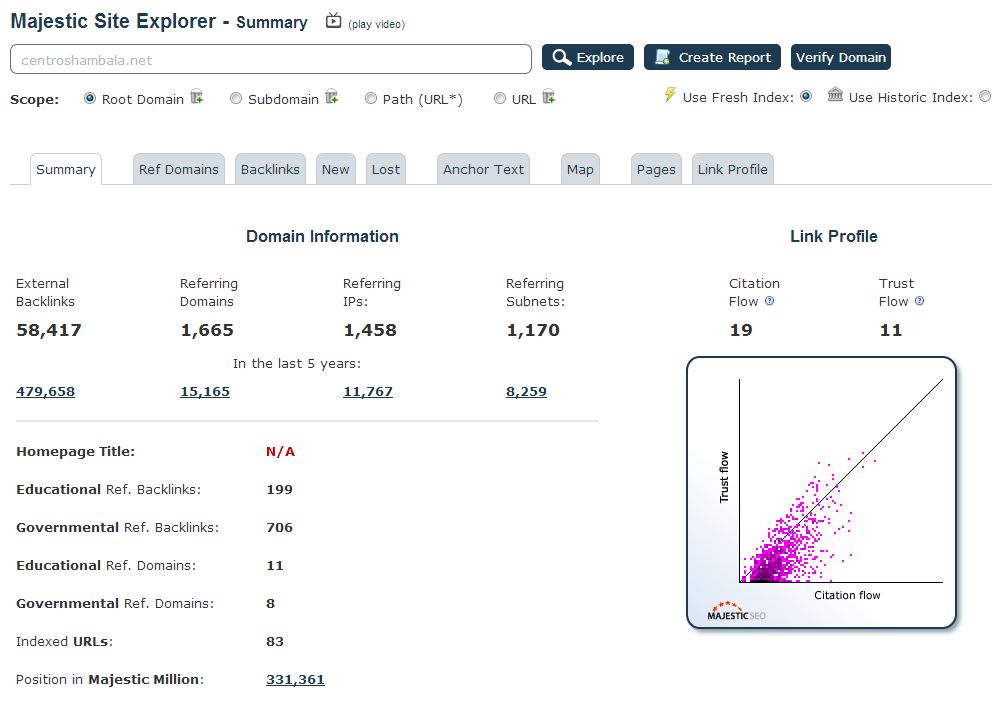Click the MajesticSEO logo in chart
The image size is (1003, 719).
(736, 612)
